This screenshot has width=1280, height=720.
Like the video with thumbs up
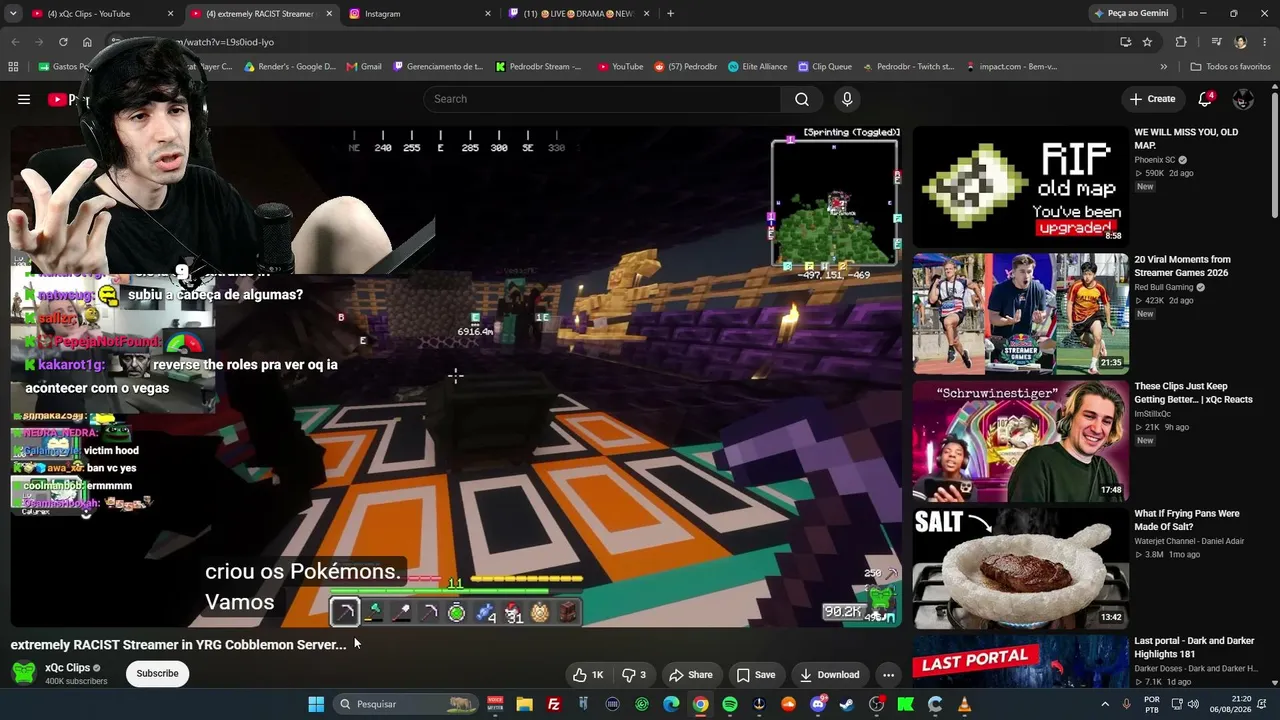click(x=588, y=675)
